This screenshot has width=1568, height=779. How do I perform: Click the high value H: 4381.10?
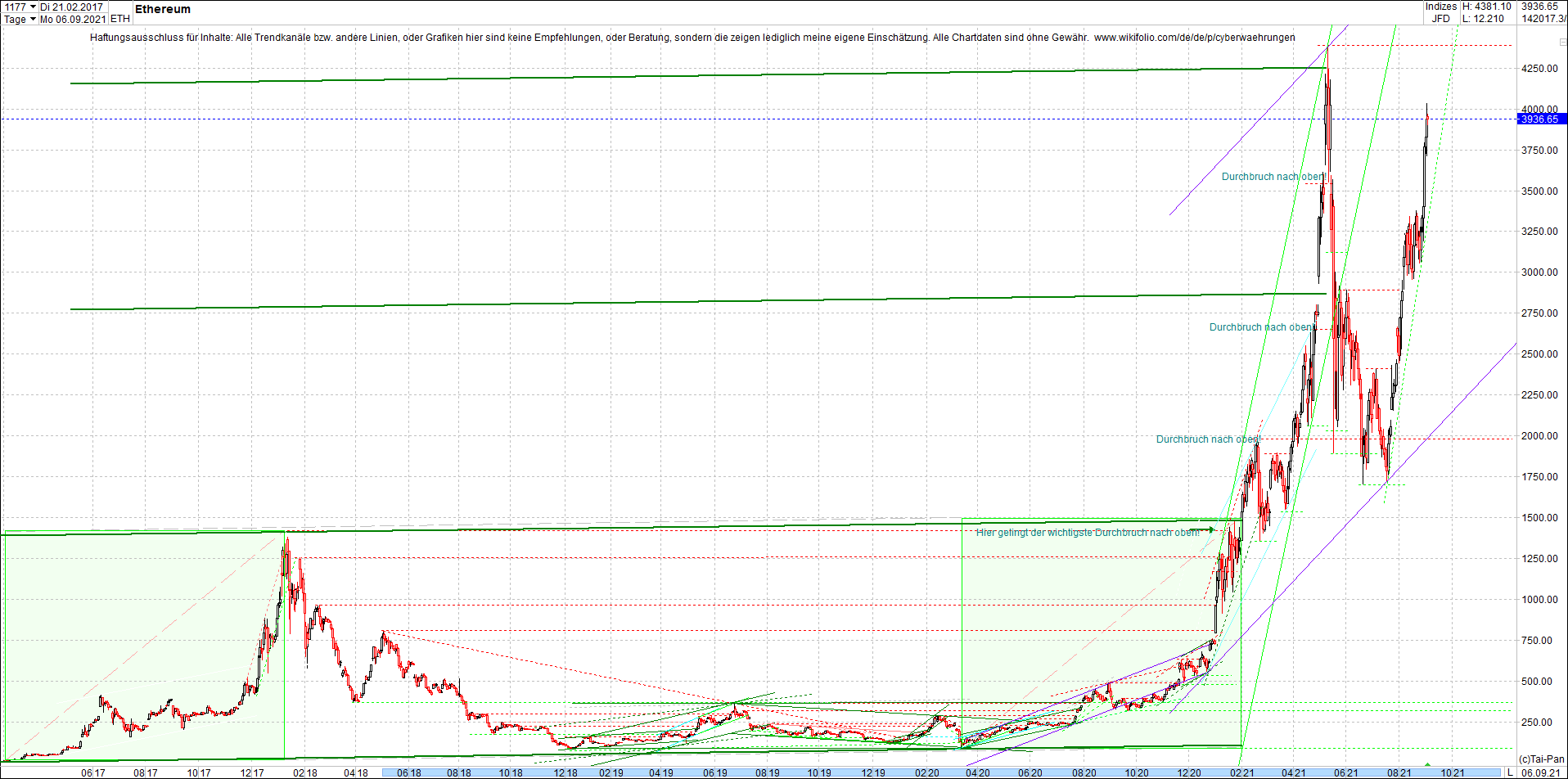point(1487,7)
